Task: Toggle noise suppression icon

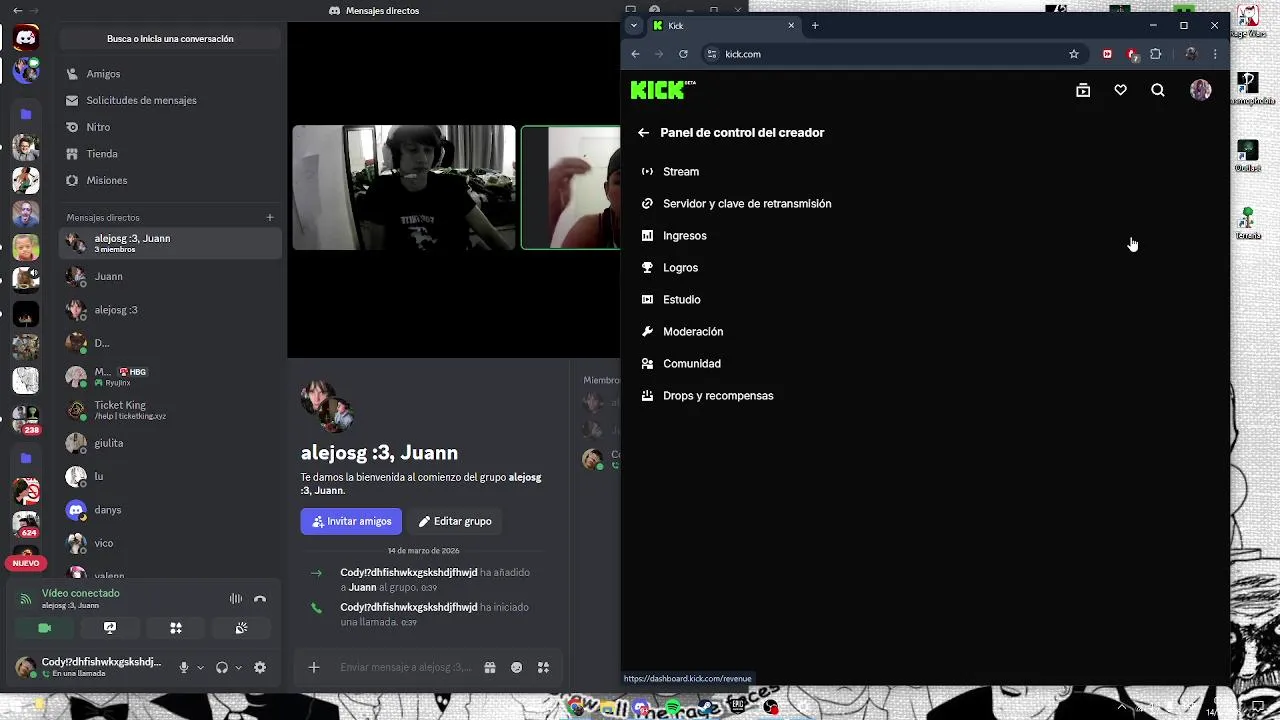Action: pos(236,599)
